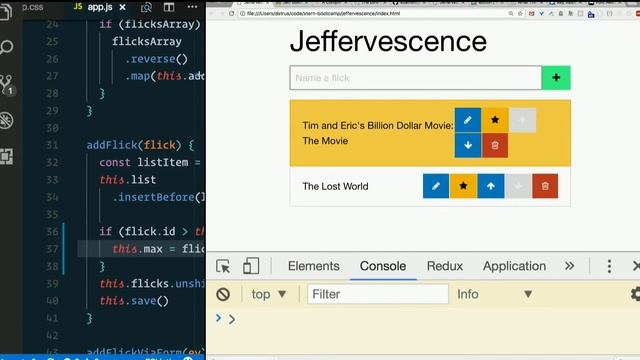Click the browser address bar URL
Viewport: 640px width, 360px height.
coord(323,13)
